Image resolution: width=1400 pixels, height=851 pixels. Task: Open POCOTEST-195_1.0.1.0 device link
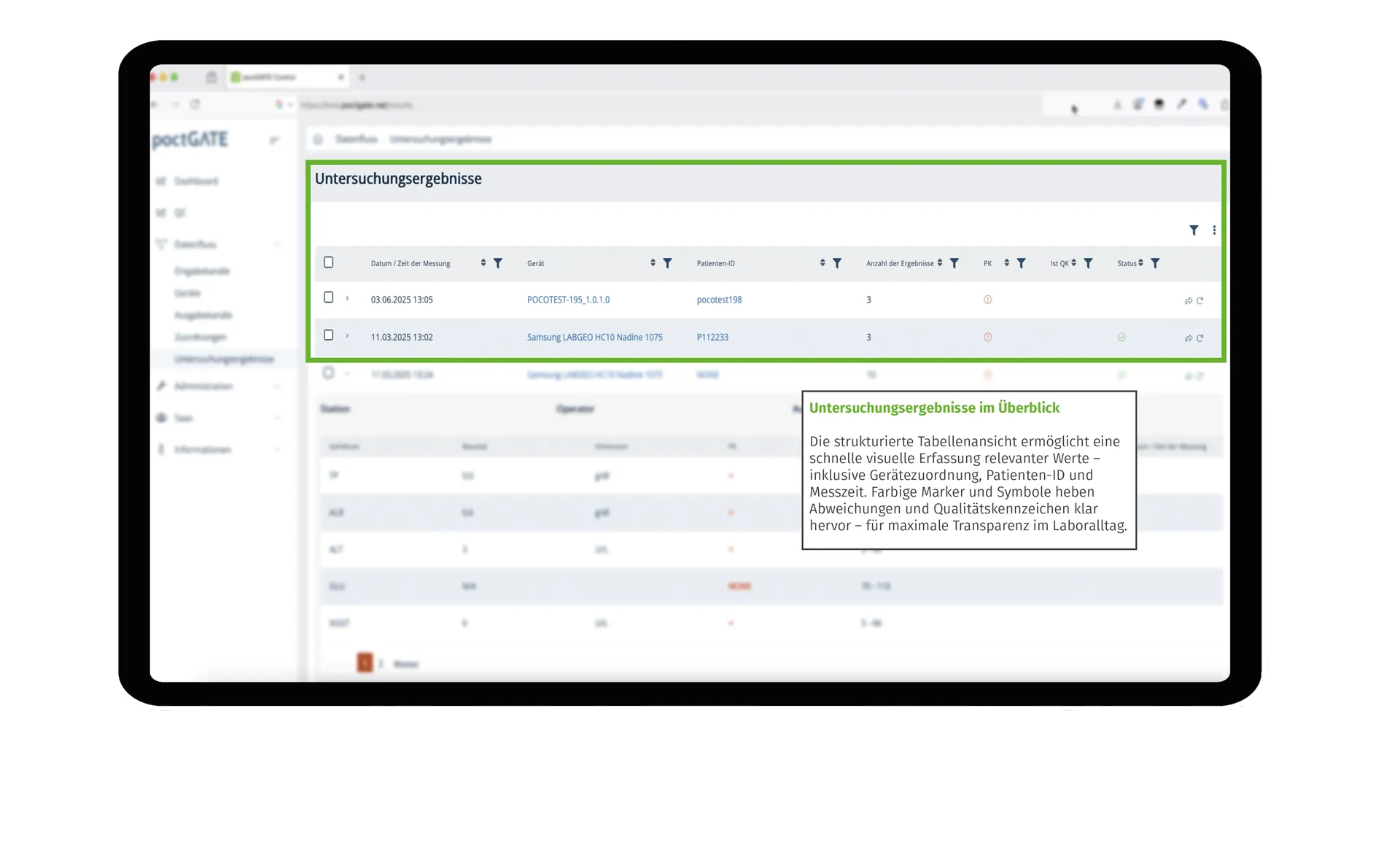568,300
